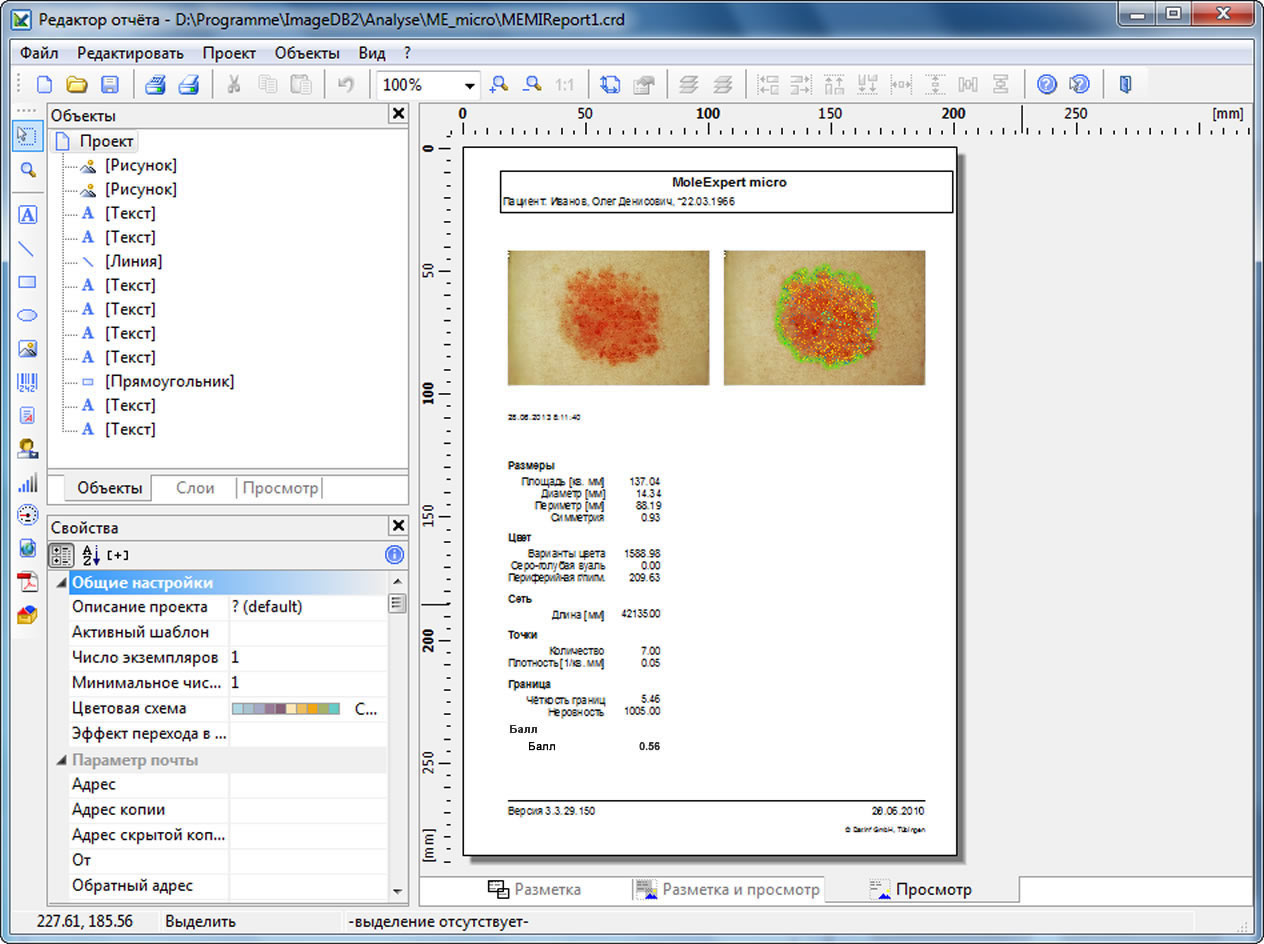Viewport: 1264px width, 944px height.
Task: Close the Объекты panel
Action: click(398, 114)
